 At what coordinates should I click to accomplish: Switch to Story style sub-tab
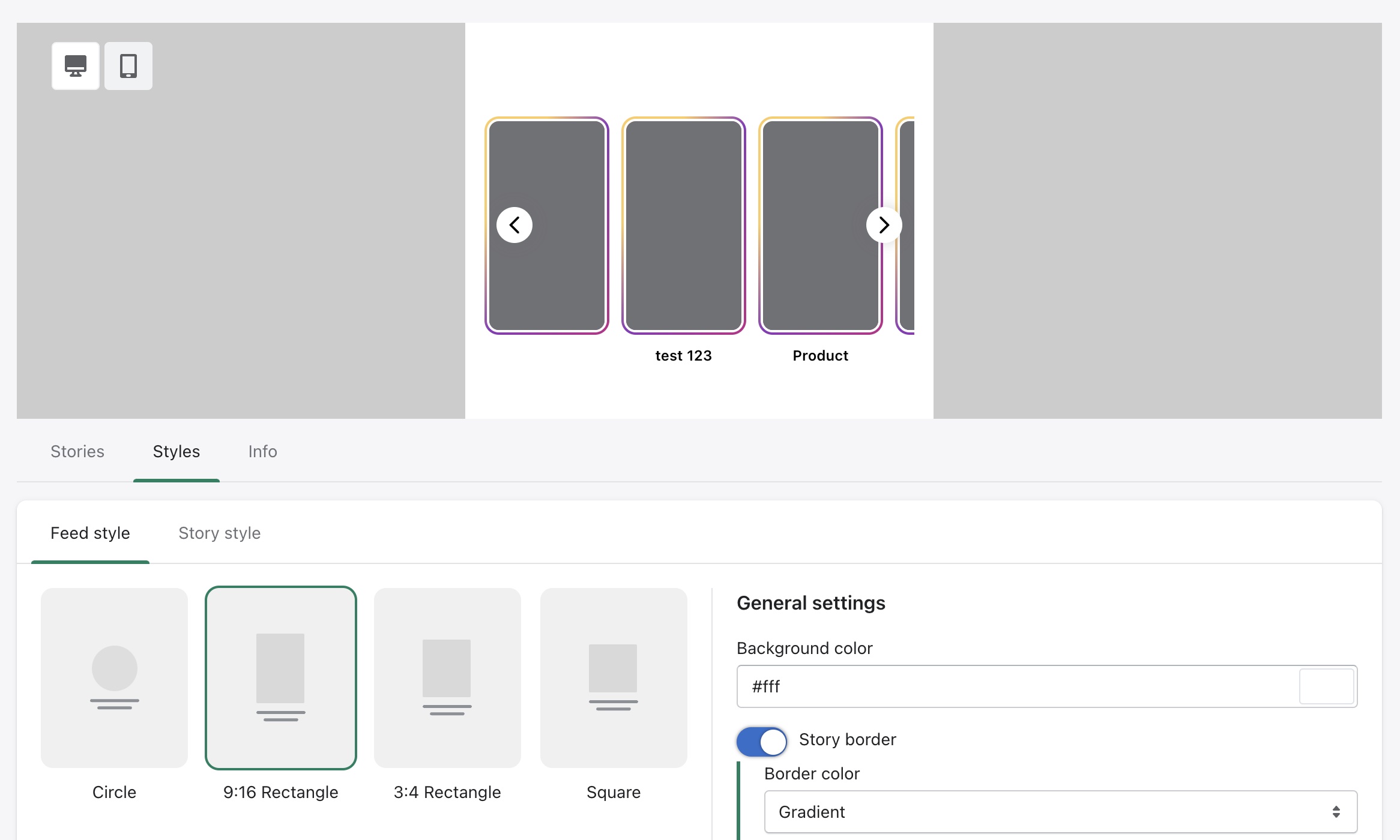pos(219,533)
